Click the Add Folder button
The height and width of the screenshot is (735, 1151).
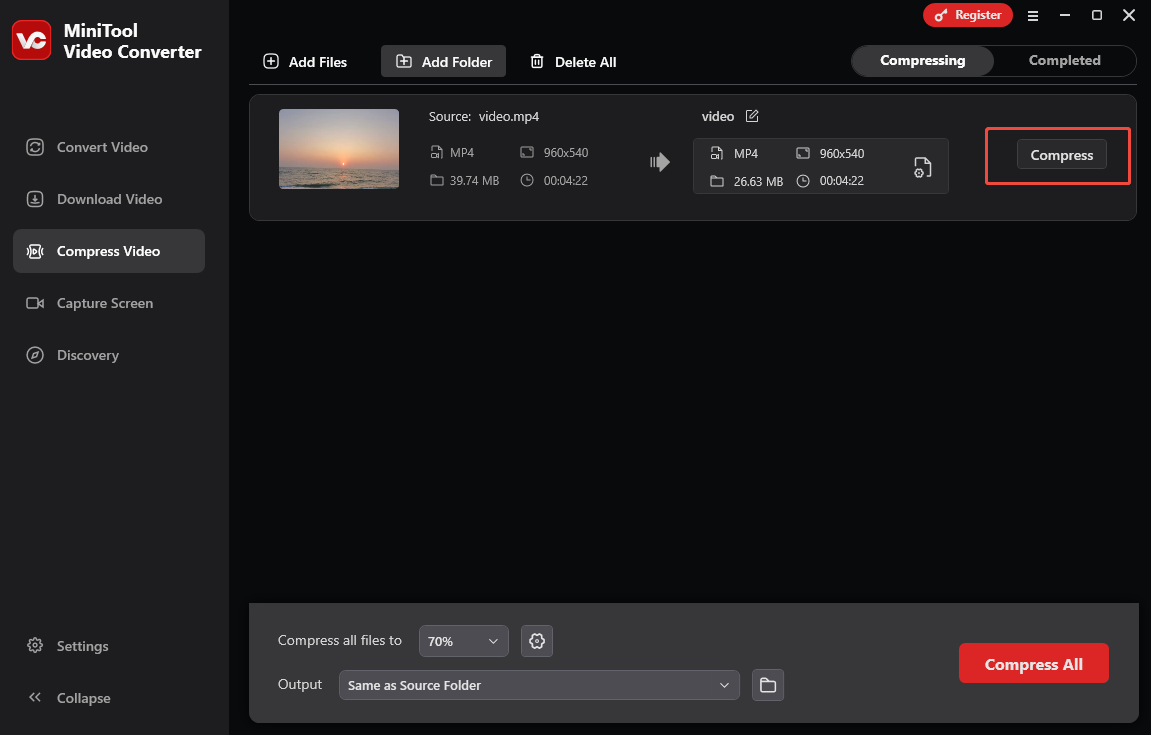tap(443, 62)
